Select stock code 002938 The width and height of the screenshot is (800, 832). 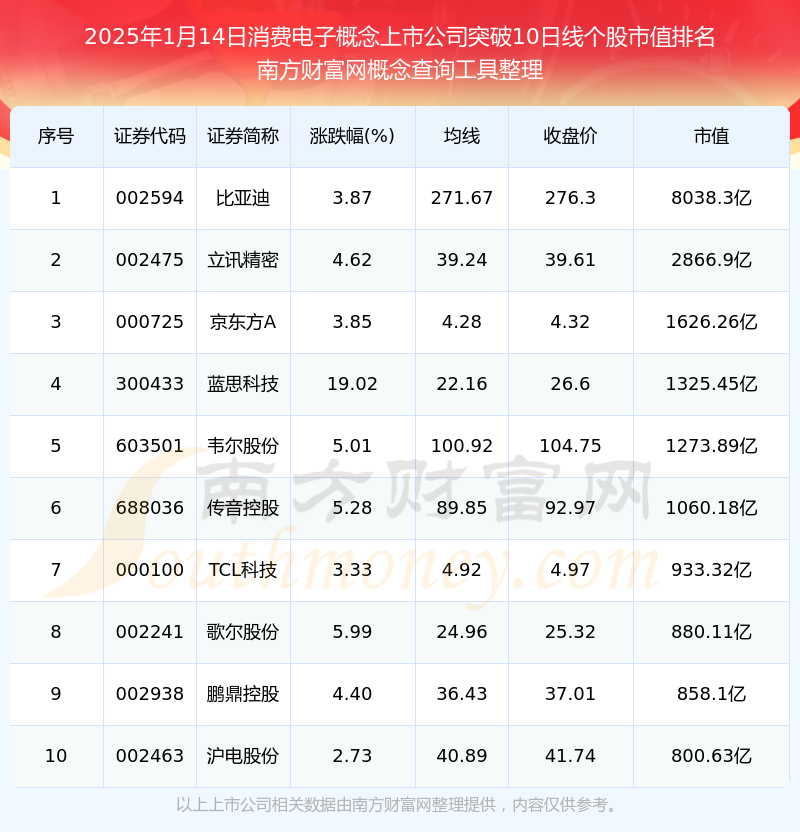click(x=150, y=695)
